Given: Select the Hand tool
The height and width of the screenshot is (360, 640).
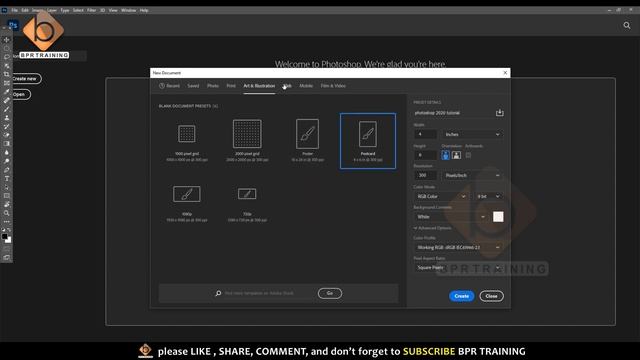Looking at the screenshot, I should pos(7,204).
